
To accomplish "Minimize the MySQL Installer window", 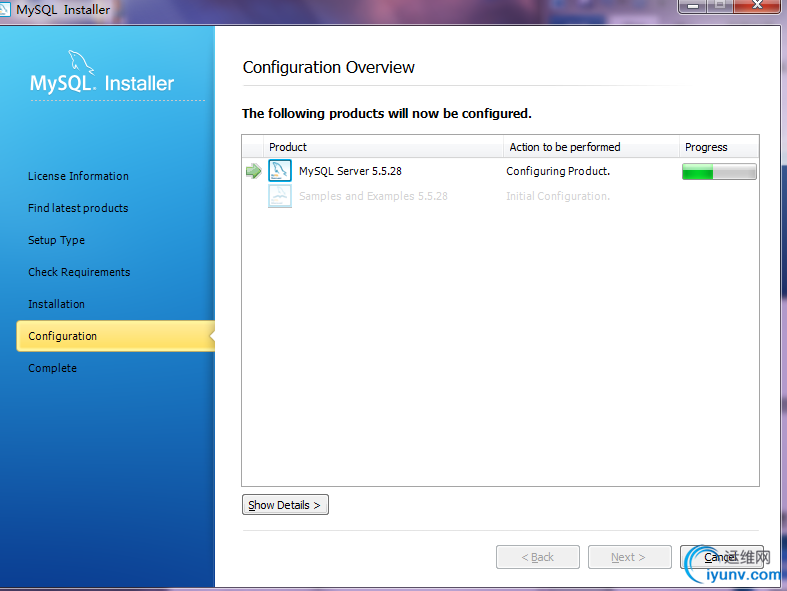I will click(693, 6).
